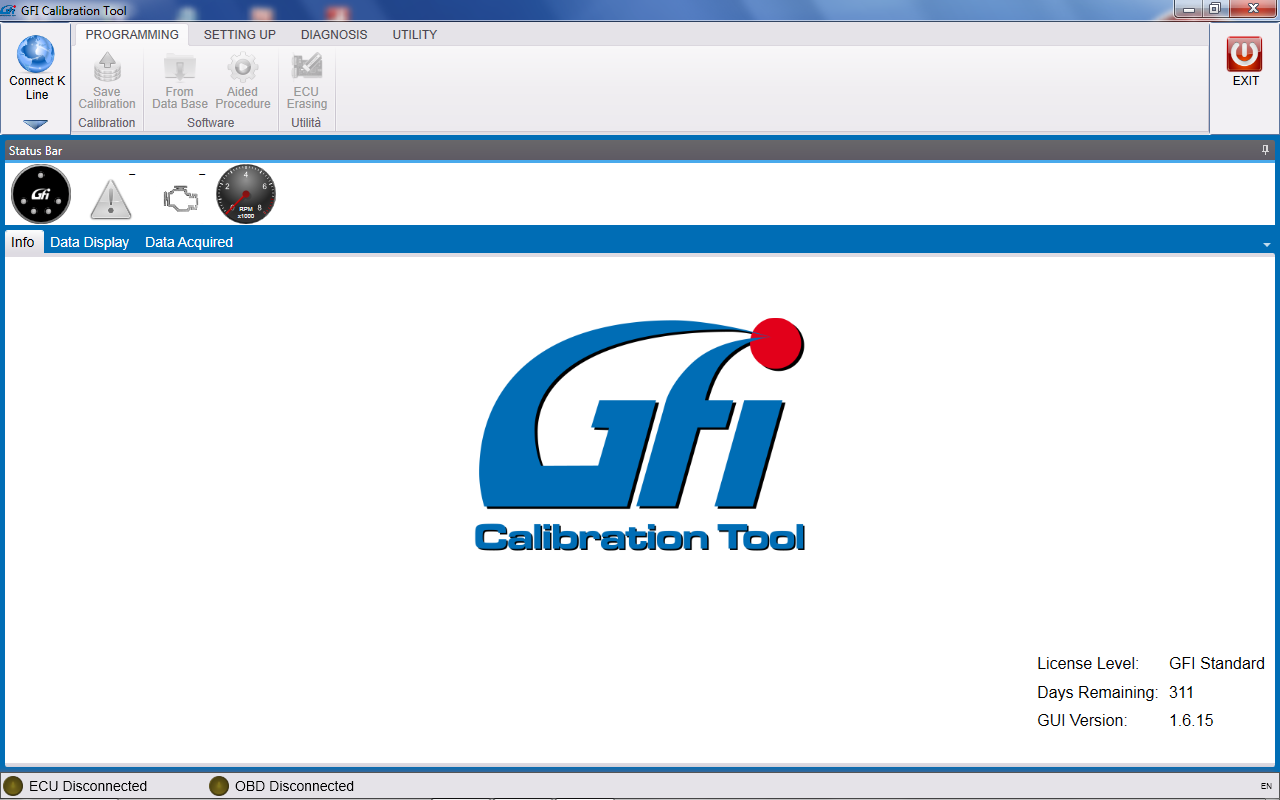1280x800 pixels.
Task: Click the GFI Standard license value
Action: pos(1217,663)
